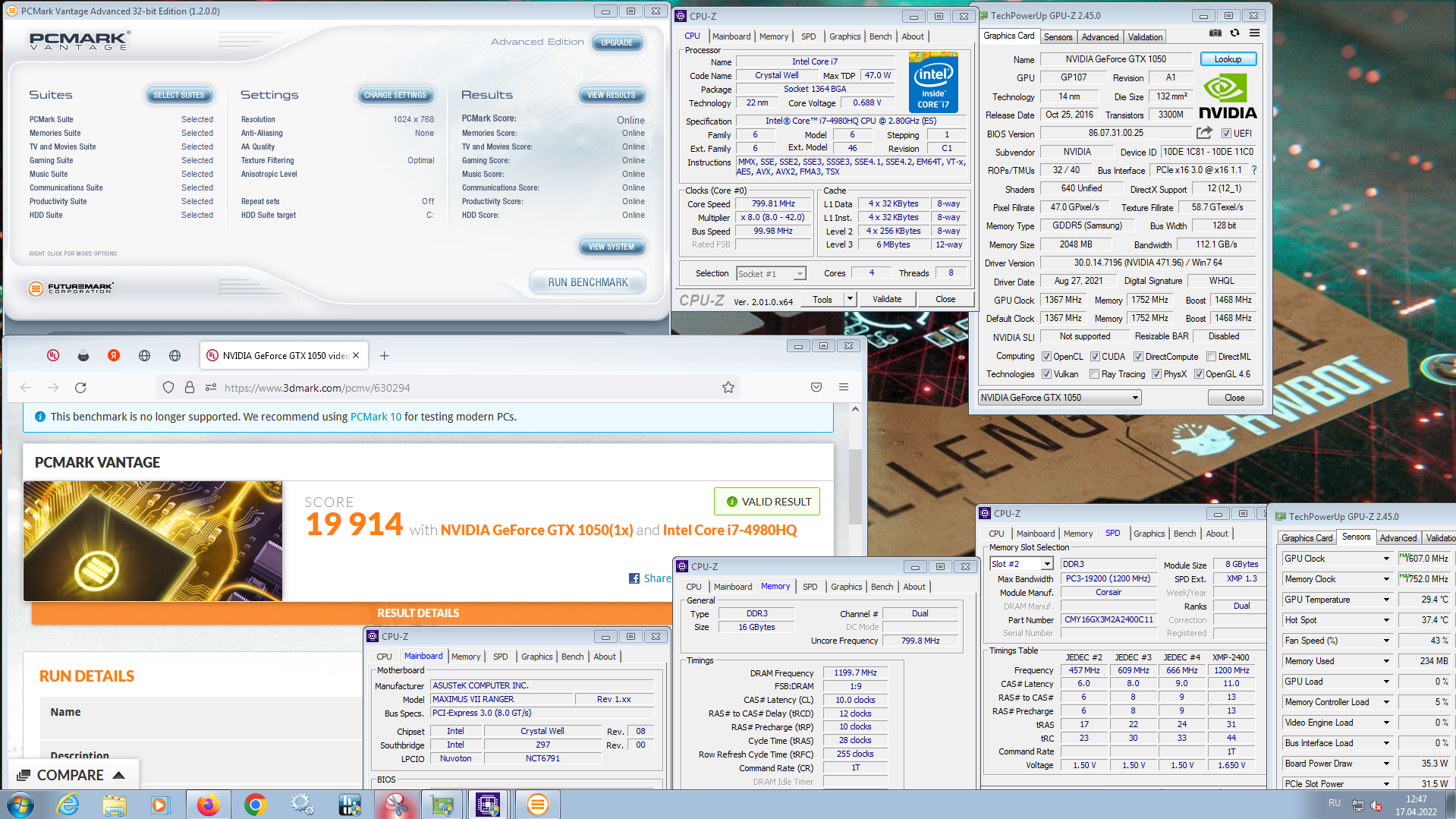Click the BIOS export share icon in GPU-Z

point(1204,133)
